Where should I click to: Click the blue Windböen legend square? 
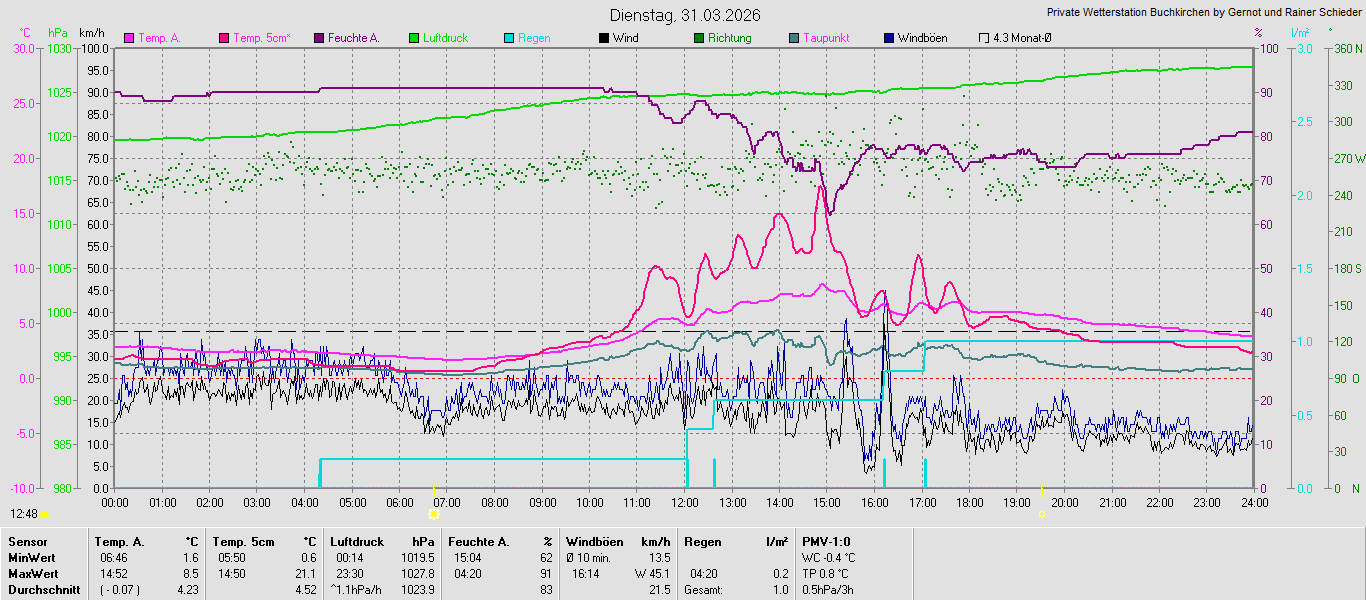[x=889, y=38]
